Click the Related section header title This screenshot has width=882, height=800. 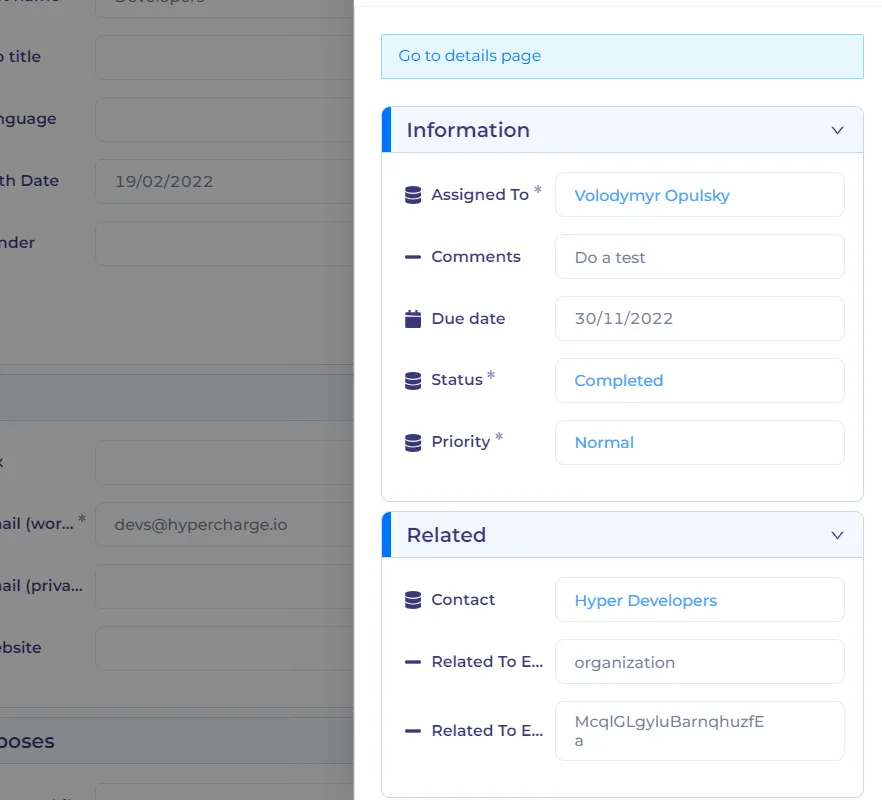(x=446, y=535)
